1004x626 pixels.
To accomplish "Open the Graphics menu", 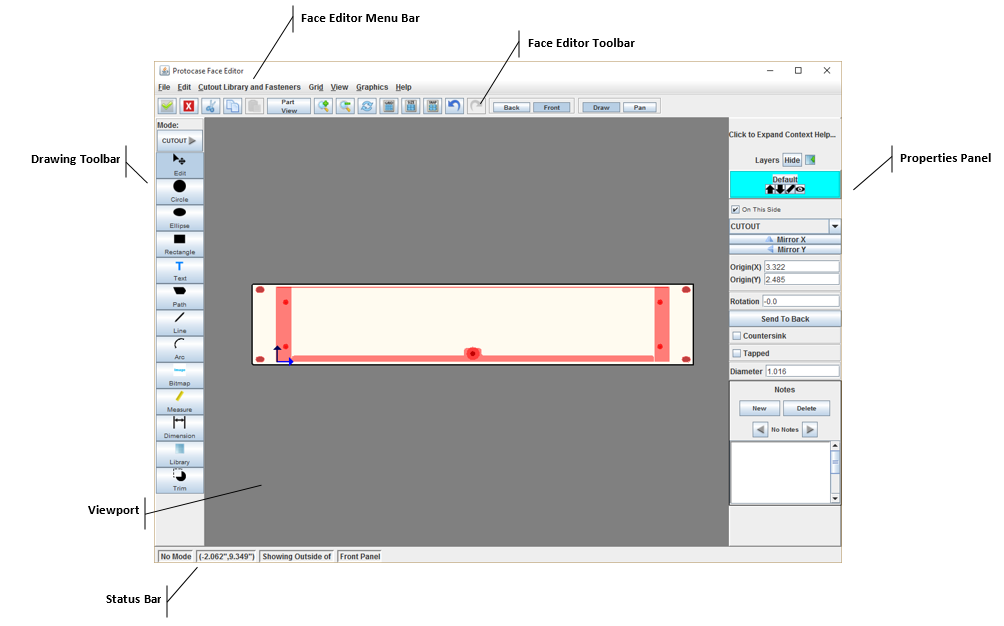I will click(x=372, y=88).
